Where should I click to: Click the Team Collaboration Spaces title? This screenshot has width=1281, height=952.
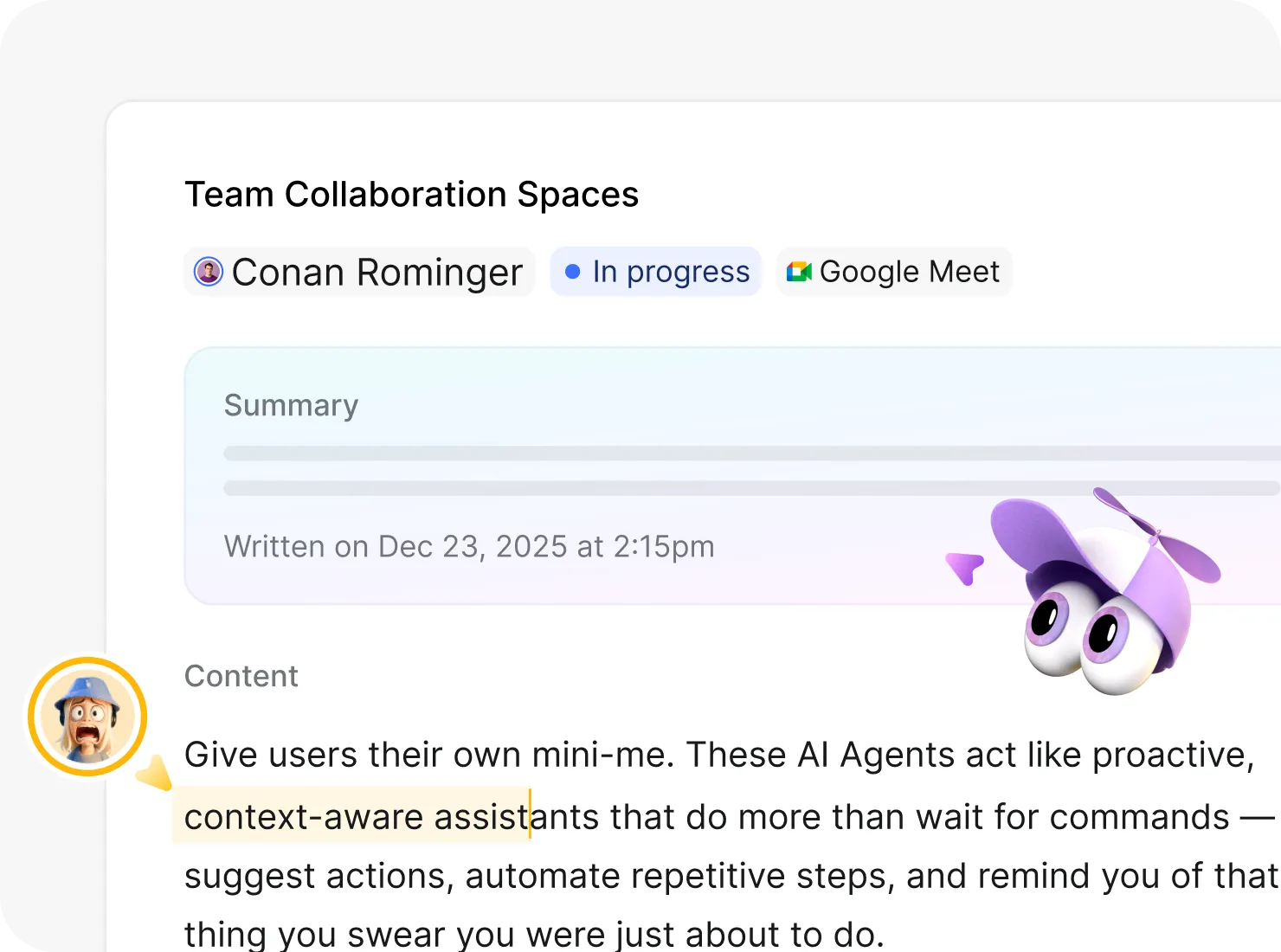pos(412,195)
